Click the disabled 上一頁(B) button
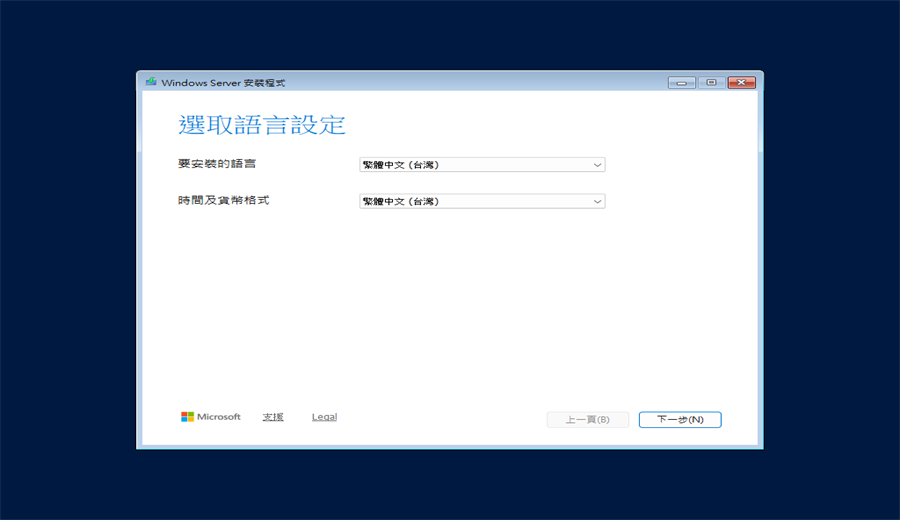This screenshot has height=520, width=900. pos(588,420)
